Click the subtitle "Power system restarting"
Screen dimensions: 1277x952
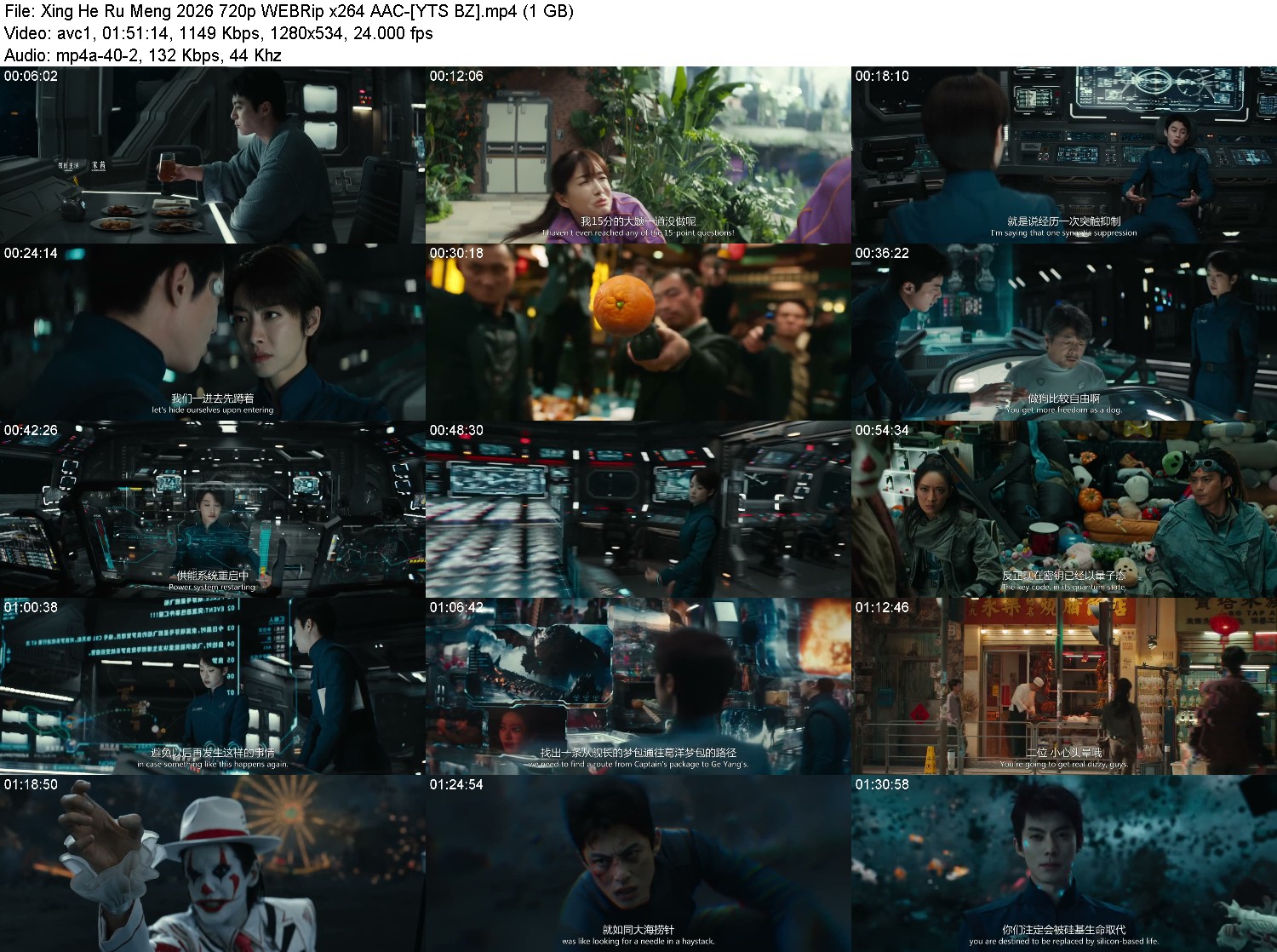[x=212, y=587]
